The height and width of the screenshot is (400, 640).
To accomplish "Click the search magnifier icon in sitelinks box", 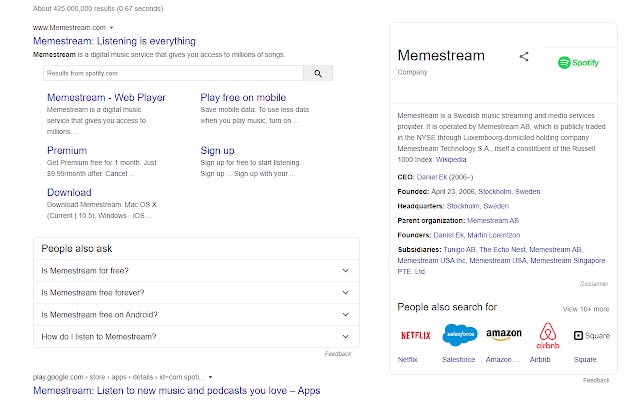I will click(318, 73).
